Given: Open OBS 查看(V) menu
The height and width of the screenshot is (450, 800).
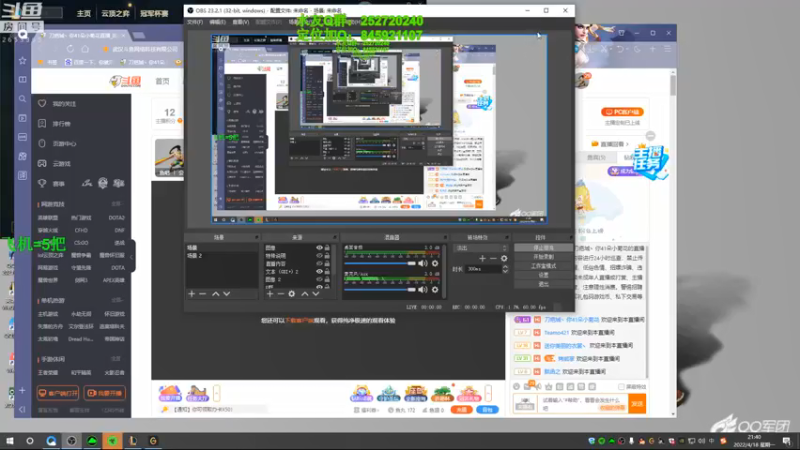Looking at the screenshot, I should pos(241,22).
